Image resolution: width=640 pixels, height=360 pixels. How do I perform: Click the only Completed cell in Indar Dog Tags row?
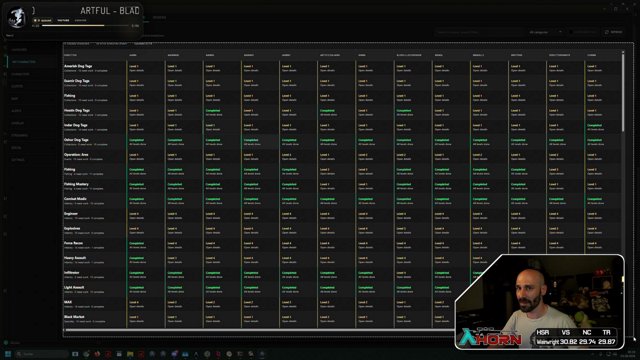coord(603,127)
